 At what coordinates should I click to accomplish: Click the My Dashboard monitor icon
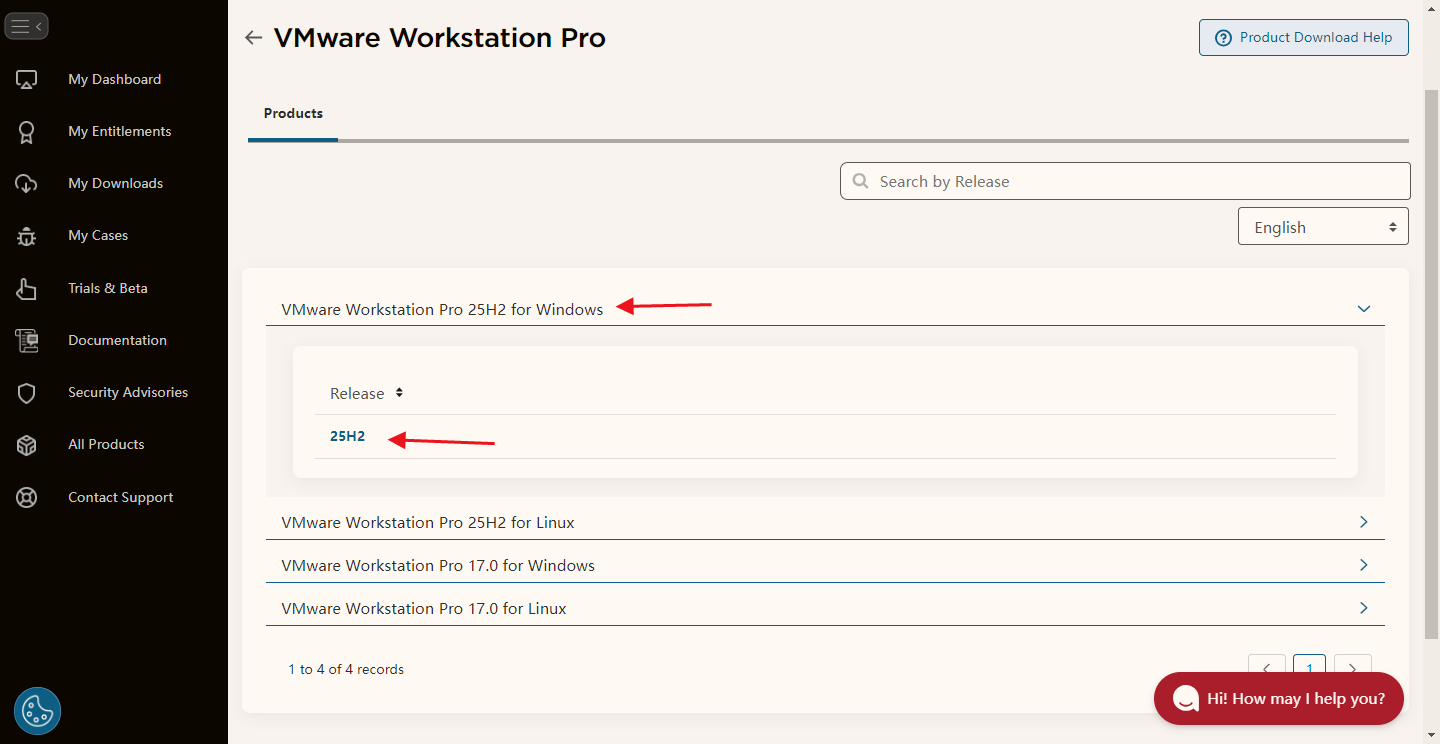click(27, 79)
